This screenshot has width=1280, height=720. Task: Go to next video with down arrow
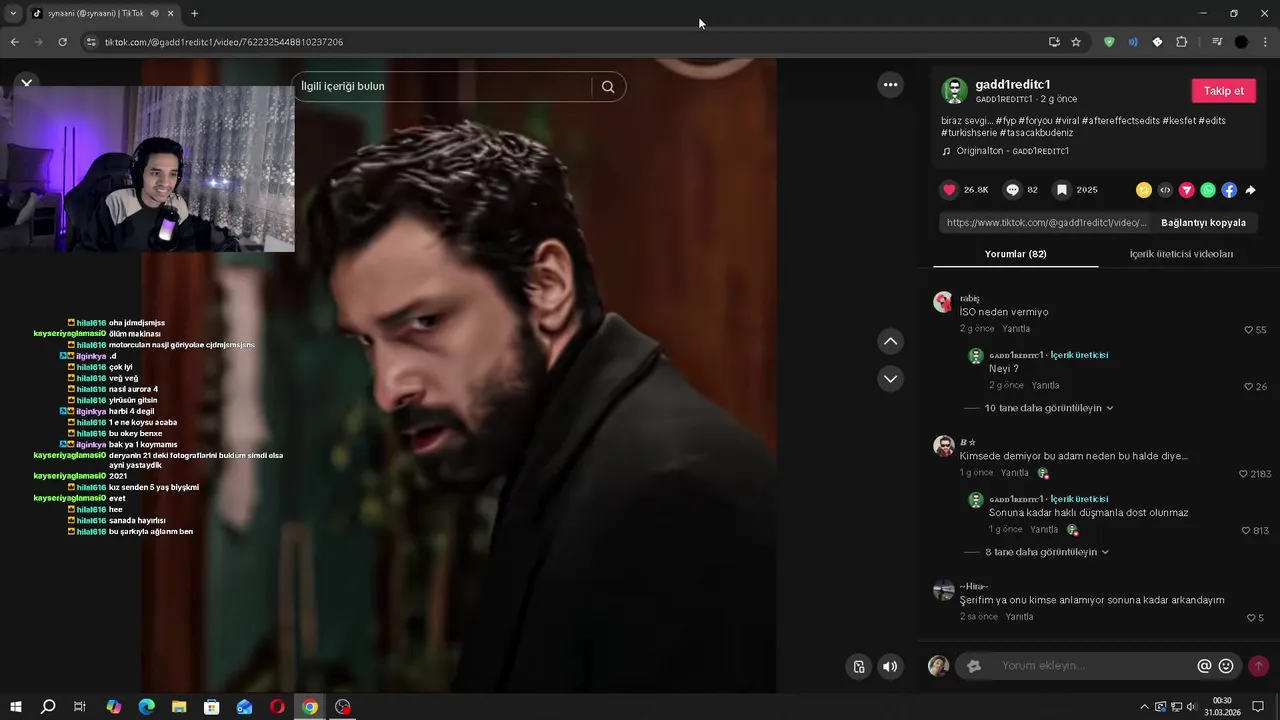[x=890, y=379]
